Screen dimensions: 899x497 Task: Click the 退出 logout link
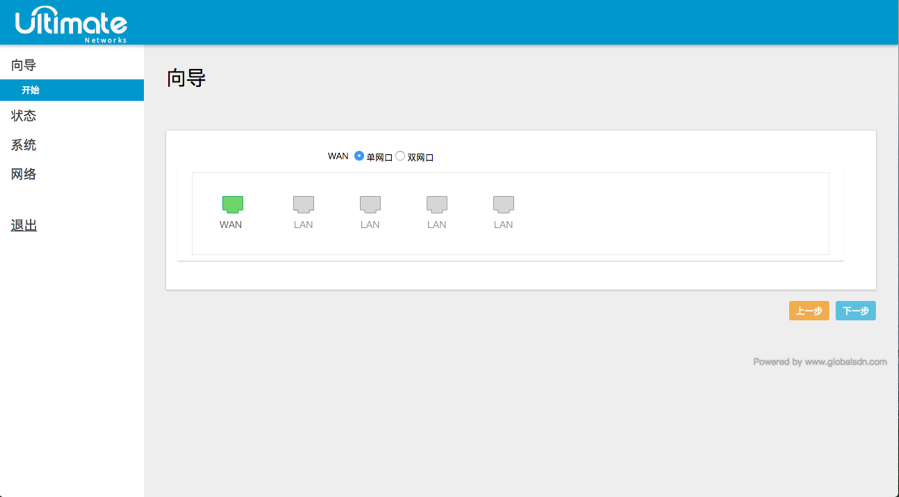24,225
